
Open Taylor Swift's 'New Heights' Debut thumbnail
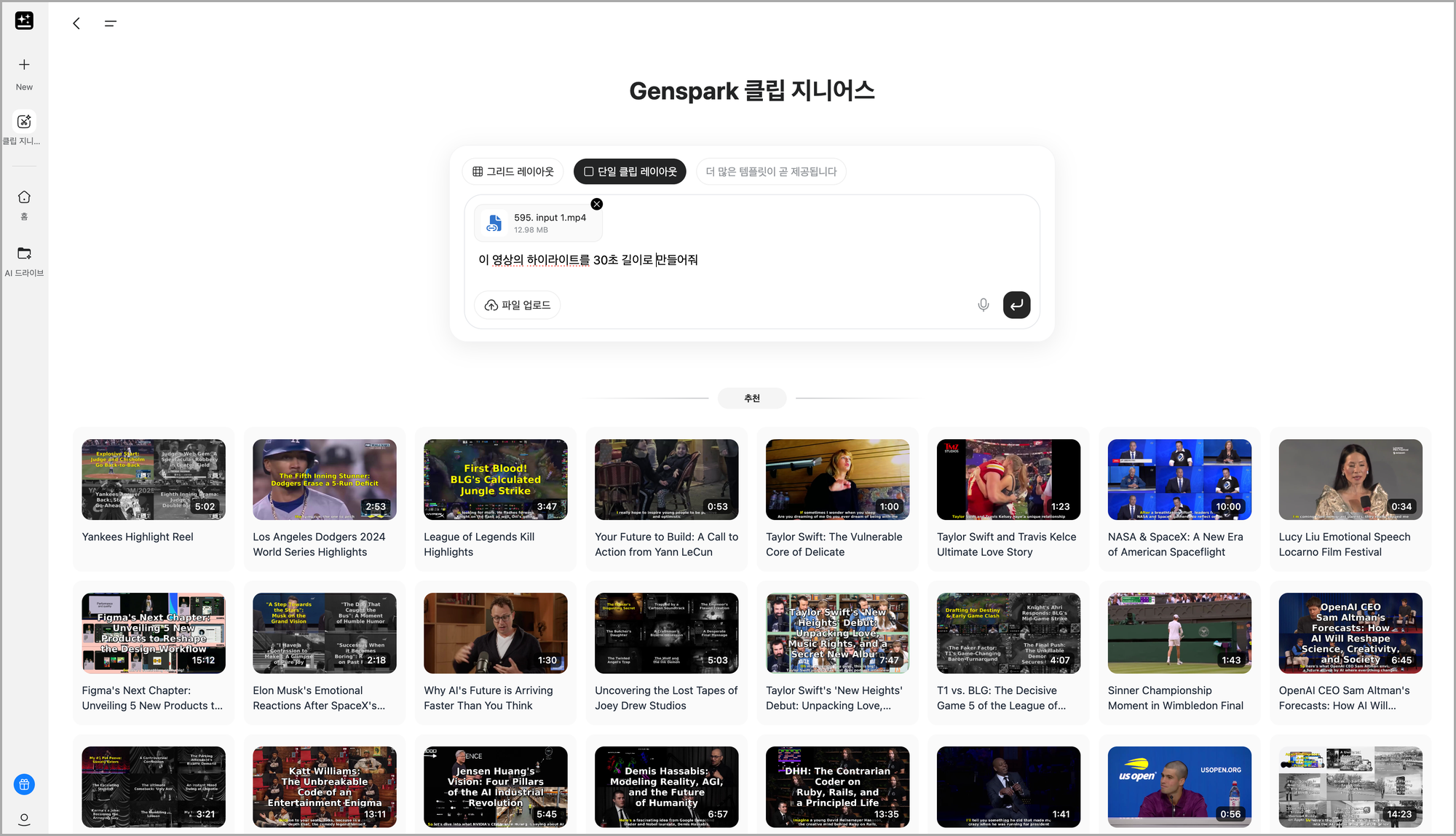point(838,633)
